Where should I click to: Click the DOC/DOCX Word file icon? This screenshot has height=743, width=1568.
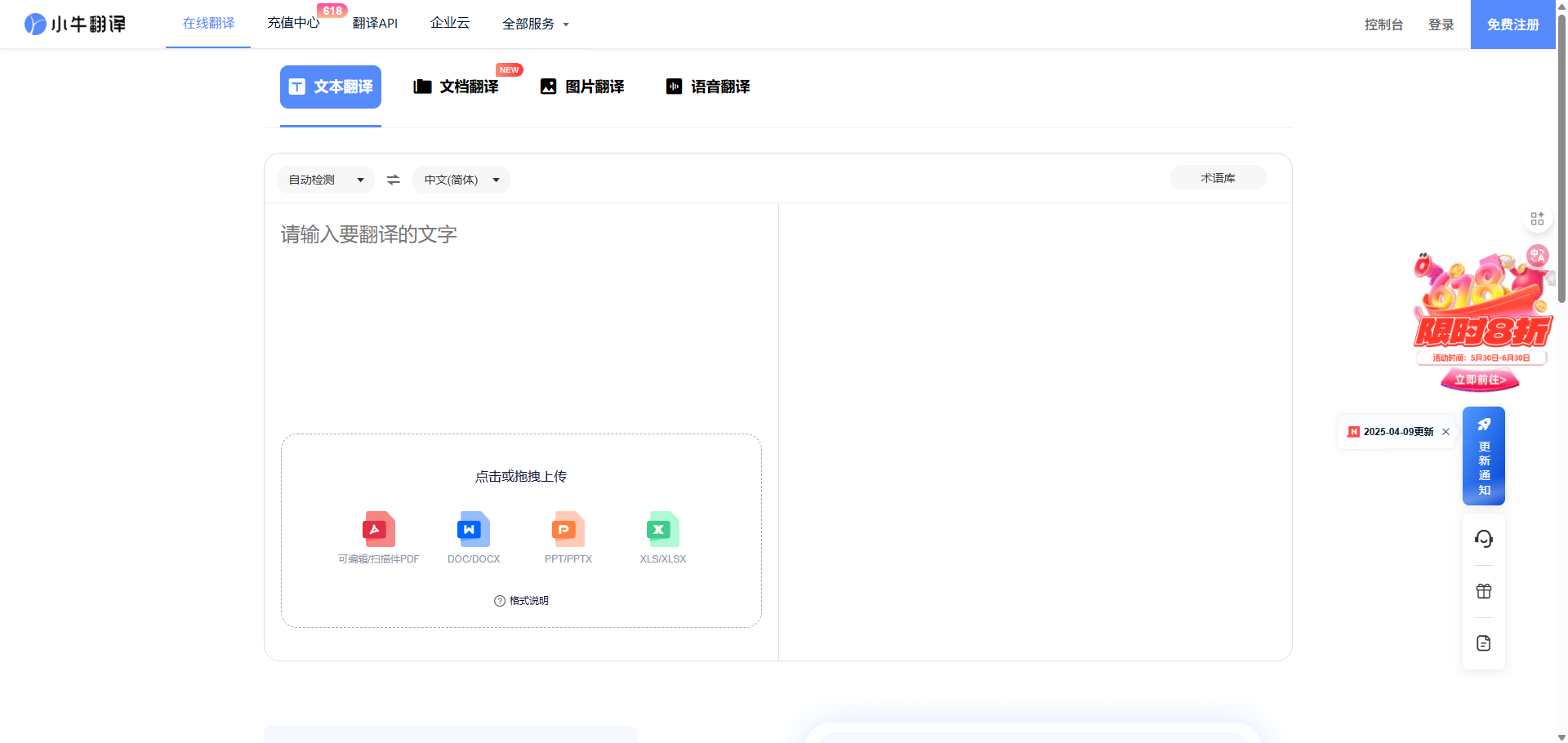click(473, 529)
